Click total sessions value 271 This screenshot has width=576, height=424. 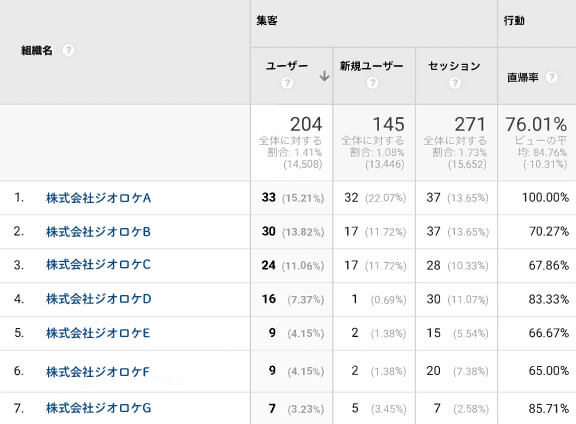471,125
